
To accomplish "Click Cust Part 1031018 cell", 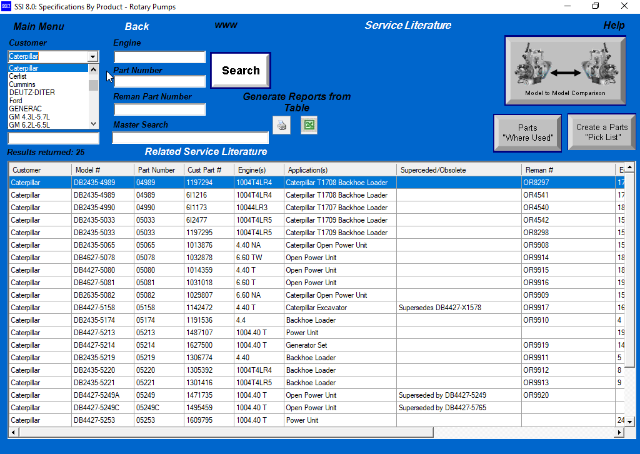I will pos(209,283).
